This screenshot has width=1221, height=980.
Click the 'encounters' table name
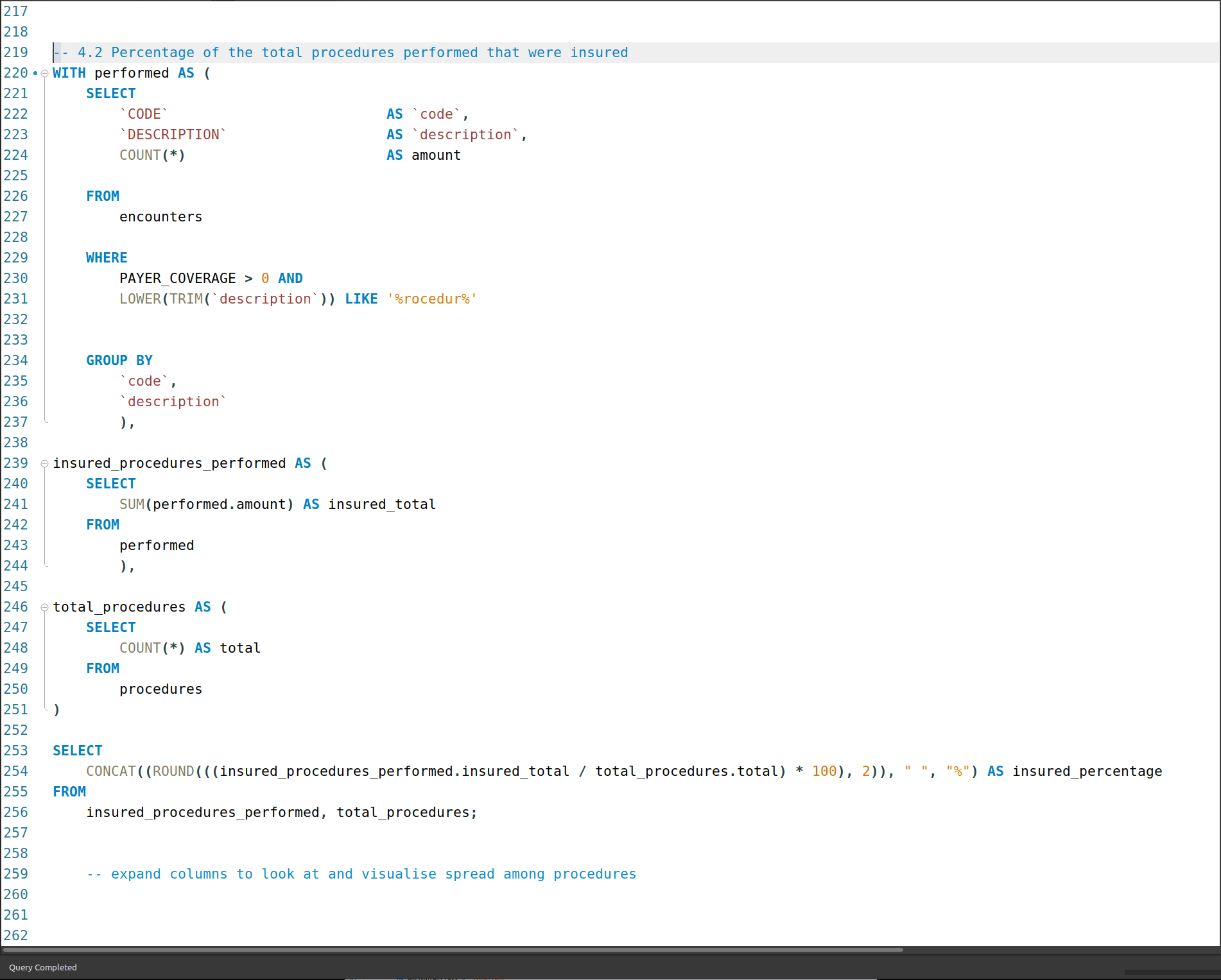tap(160, 217)
